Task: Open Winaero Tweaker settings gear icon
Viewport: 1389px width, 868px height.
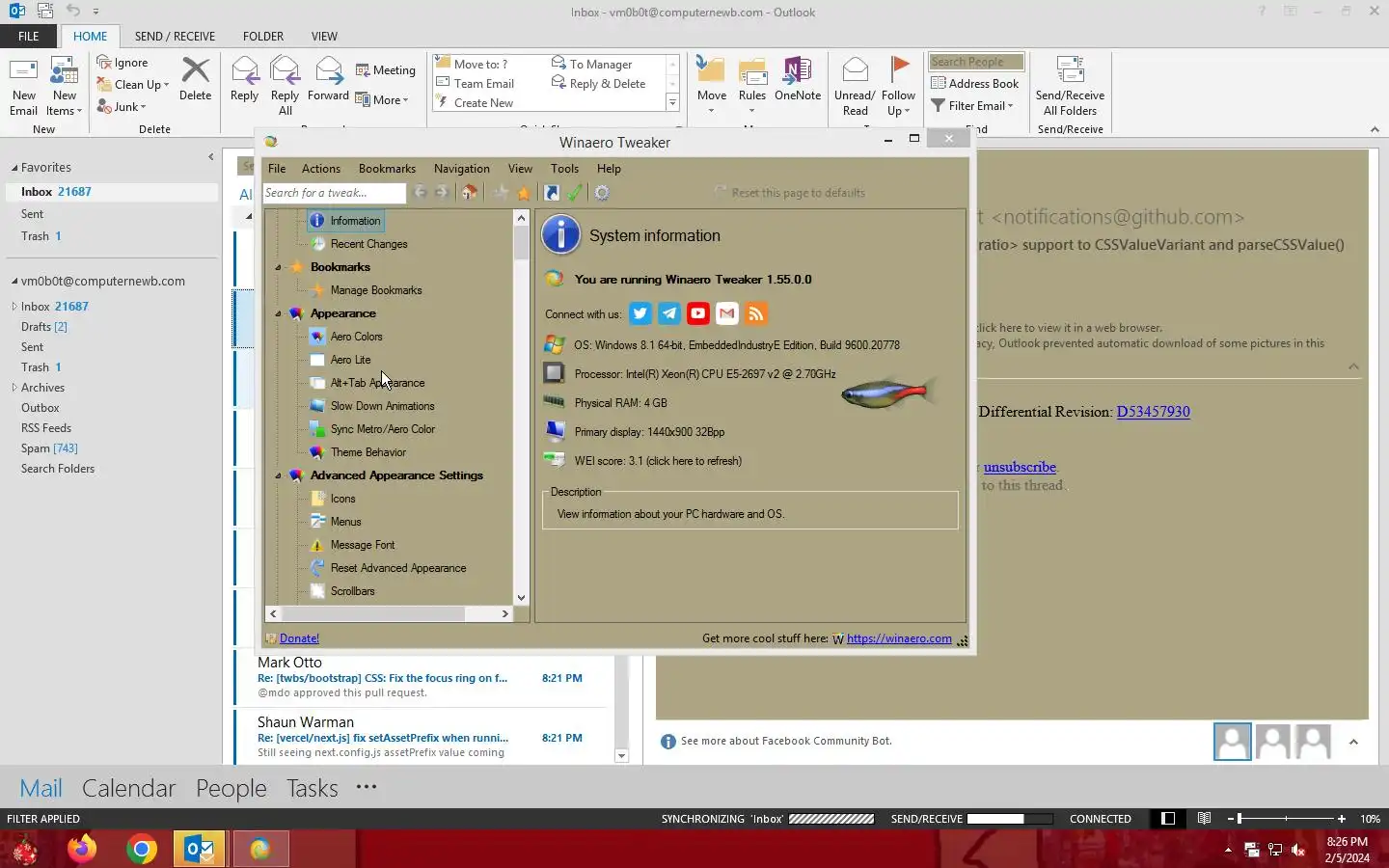Action: (602, 193)
